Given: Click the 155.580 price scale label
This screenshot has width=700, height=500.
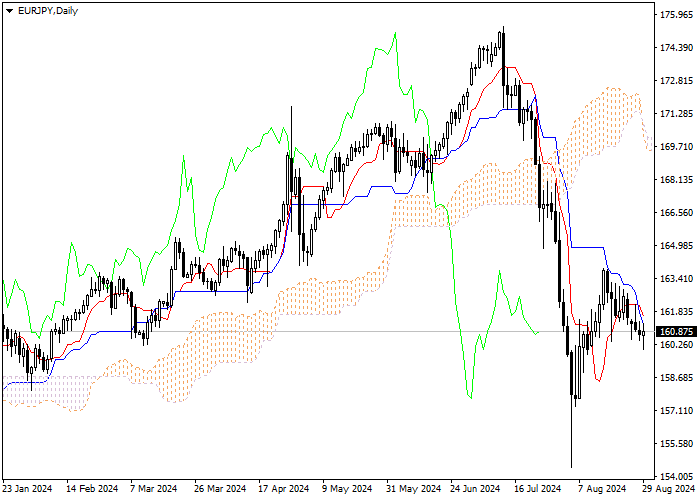Looking at the screenshot, I should [676, 443].
